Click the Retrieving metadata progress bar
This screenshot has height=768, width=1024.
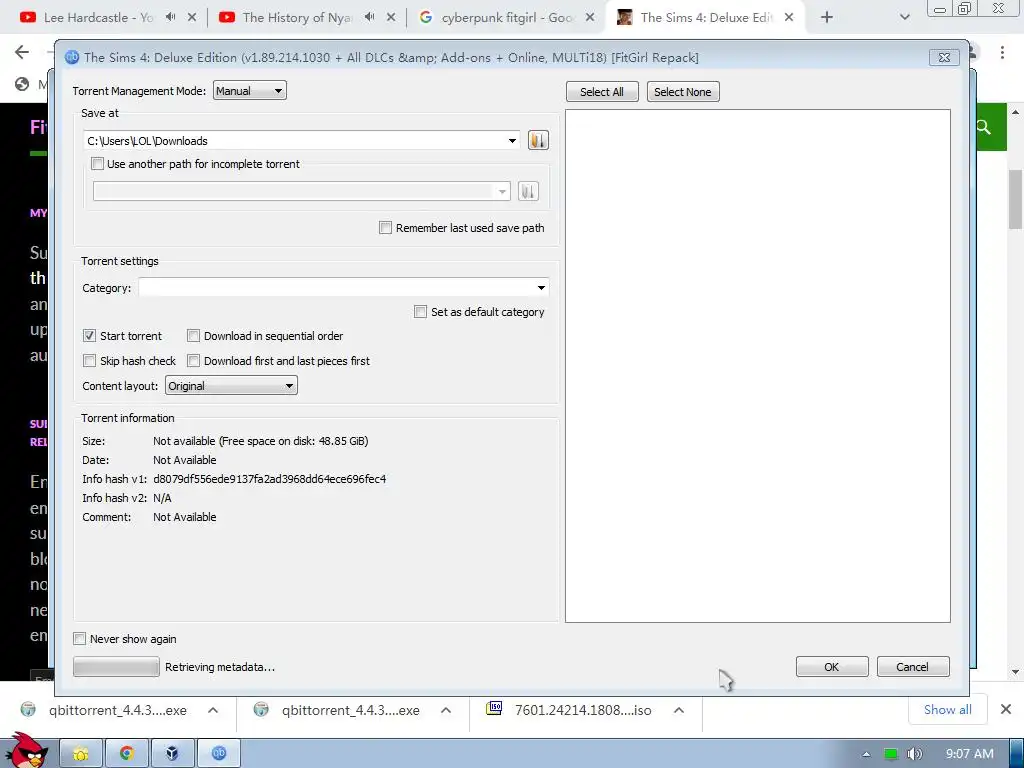116,667
